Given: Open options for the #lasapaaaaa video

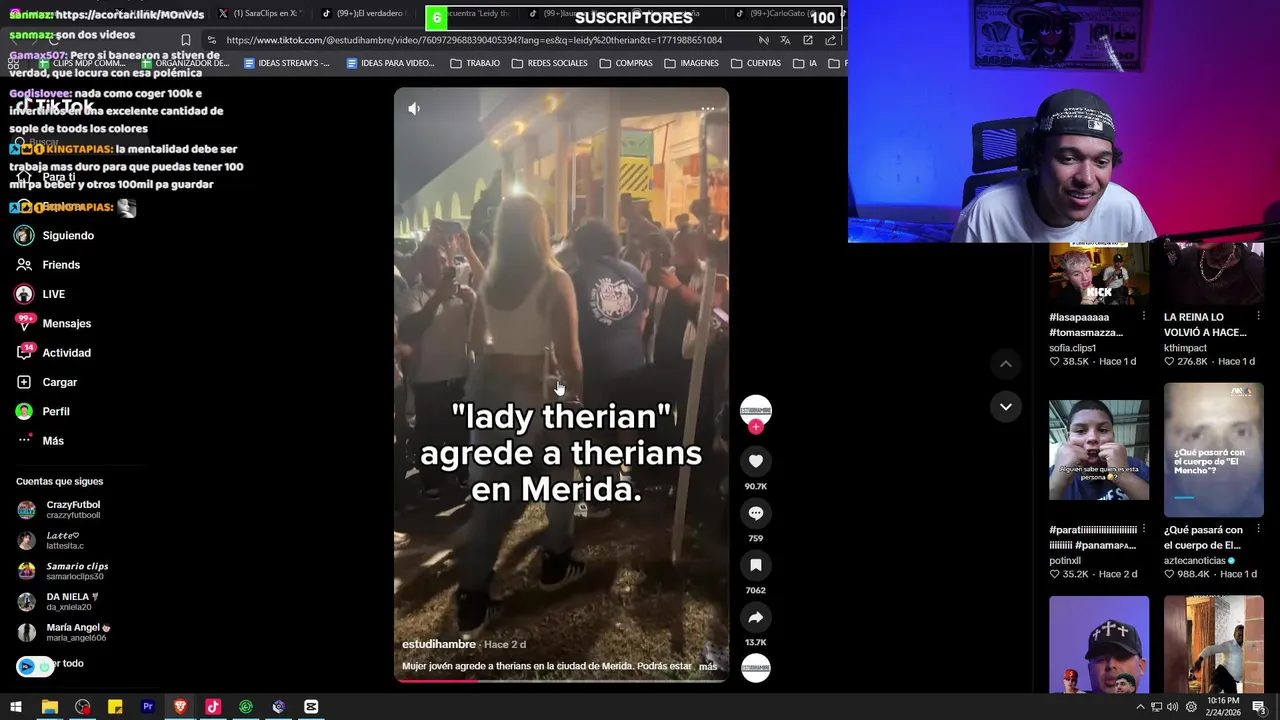Looking at the screenshot, I should 1144,316.
